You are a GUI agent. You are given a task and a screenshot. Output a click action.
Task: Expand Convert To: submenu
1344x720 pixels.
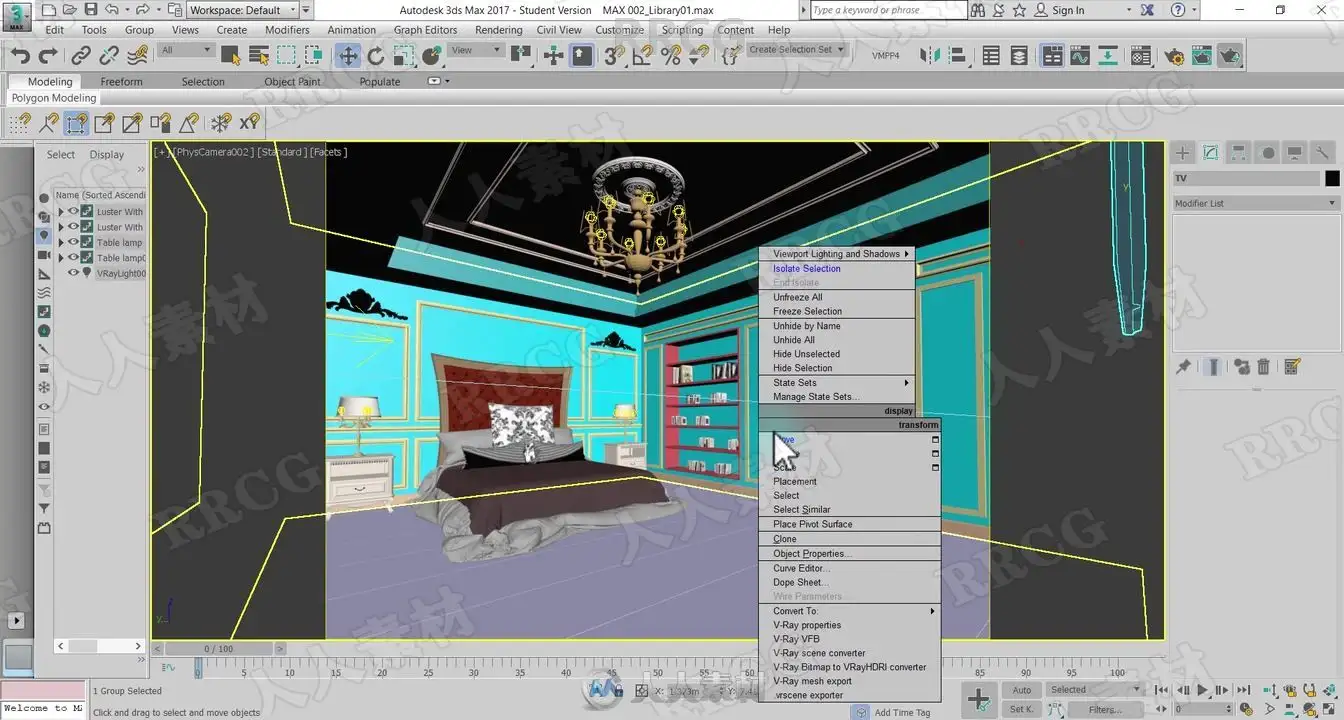[850, 611]
